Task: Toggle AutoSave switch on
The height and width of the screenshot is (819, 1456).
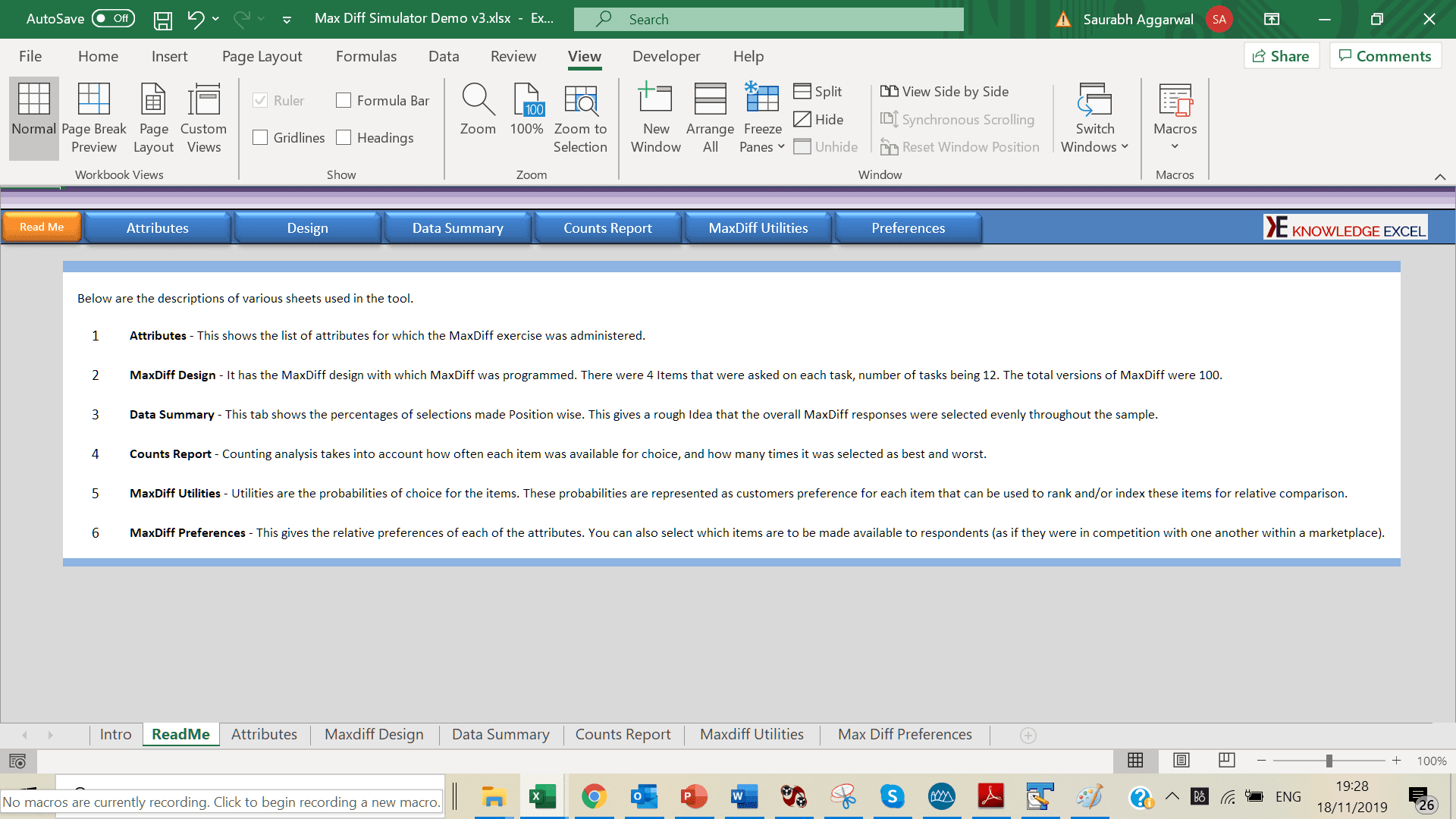Action: (113, 18)
